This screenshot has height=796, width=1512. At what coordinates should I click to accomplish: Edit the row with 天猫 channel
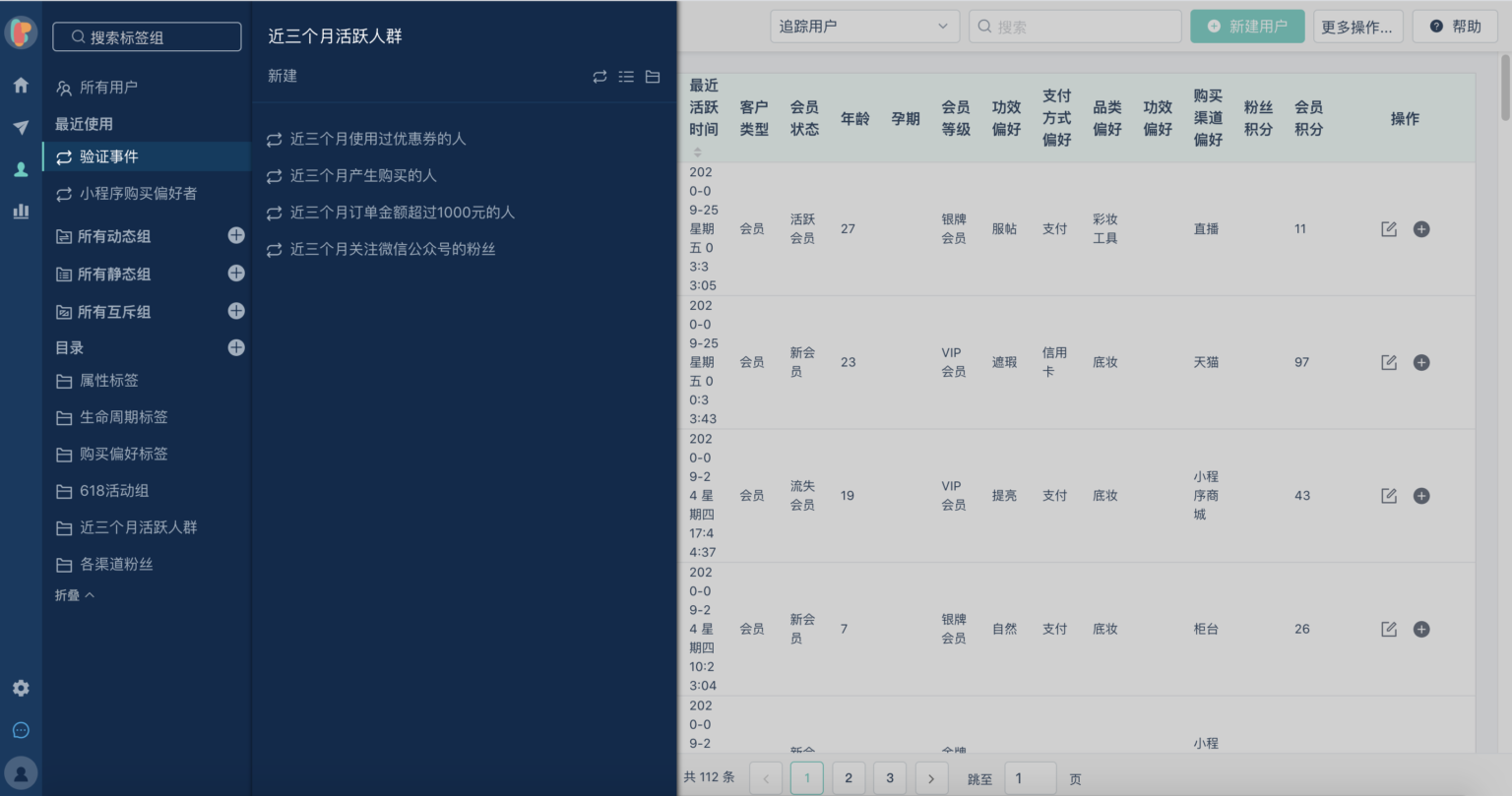point(1389,362)
